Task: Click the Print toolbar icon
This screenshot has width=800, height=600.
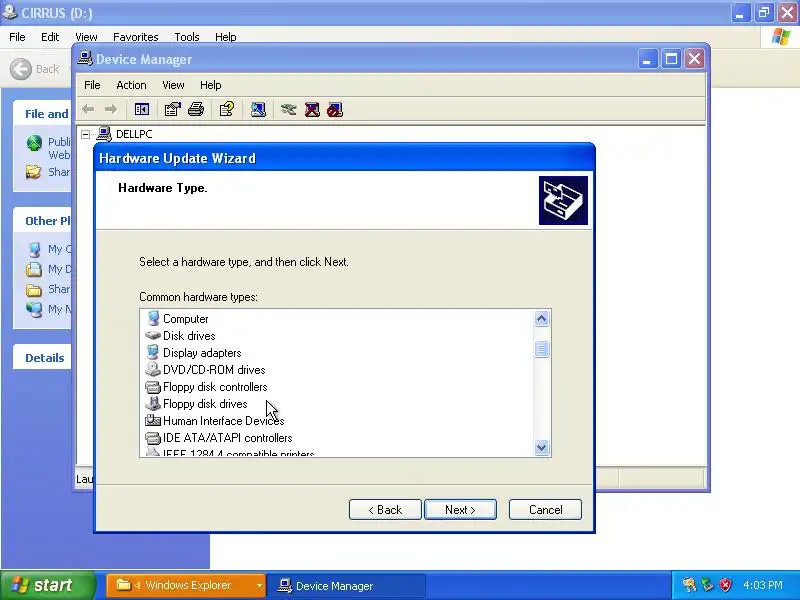Action: tap(196, 109)
